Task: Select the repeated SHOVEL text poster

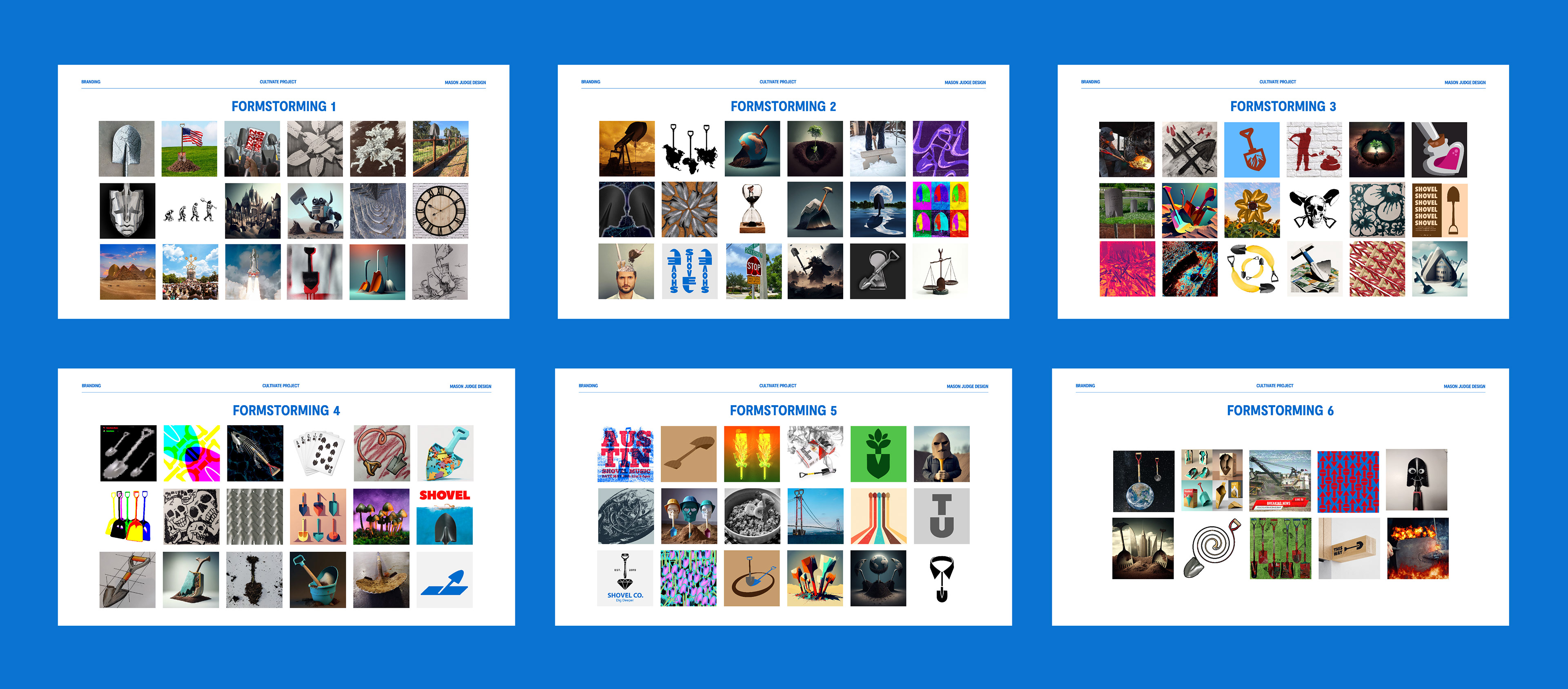Action: tap(1439, 210)
